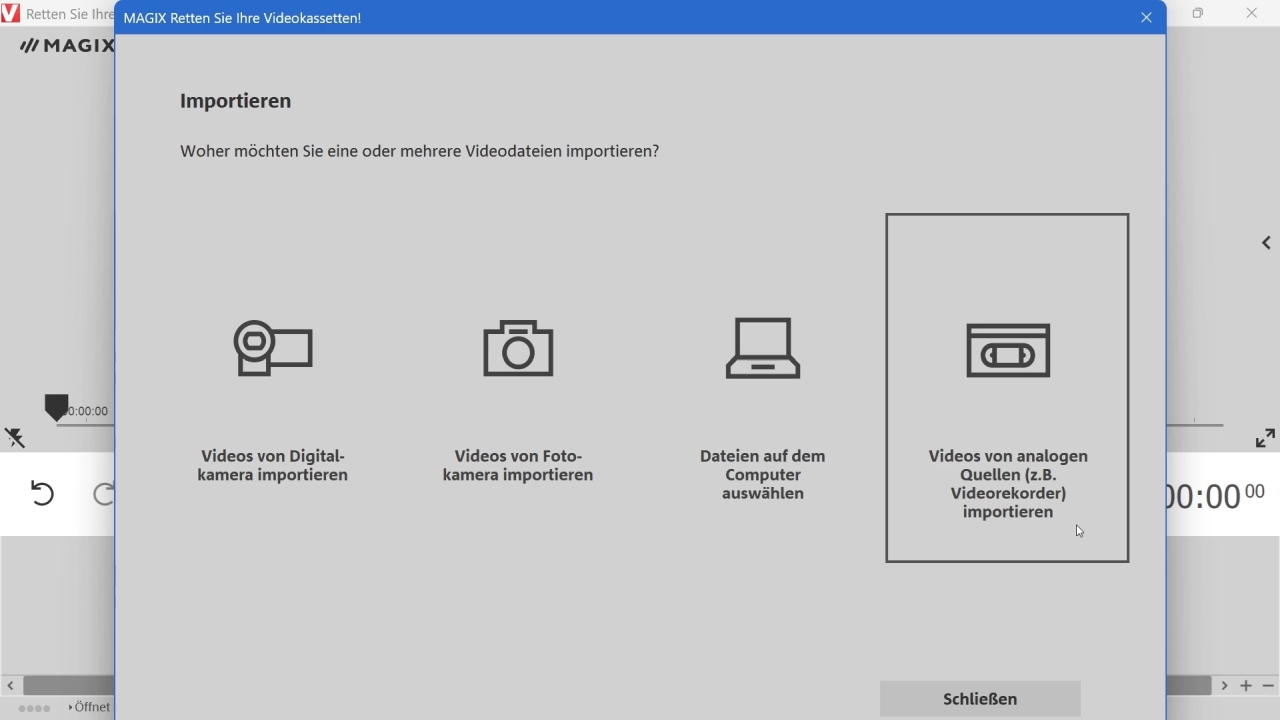Close the MAGIX import dialog
Viewport: 1280px width, 720px height.
1147,17
